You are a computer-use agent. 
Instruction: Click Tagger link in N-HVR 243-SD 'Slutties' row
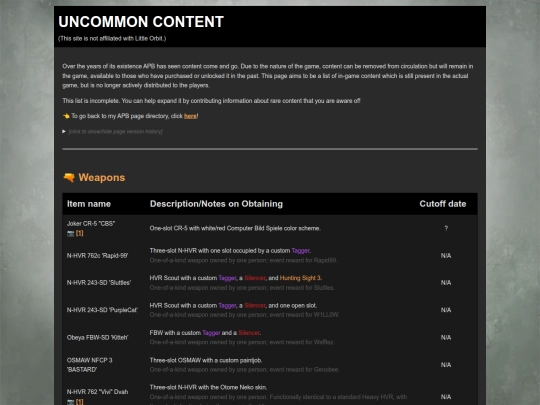click(227, 278)
